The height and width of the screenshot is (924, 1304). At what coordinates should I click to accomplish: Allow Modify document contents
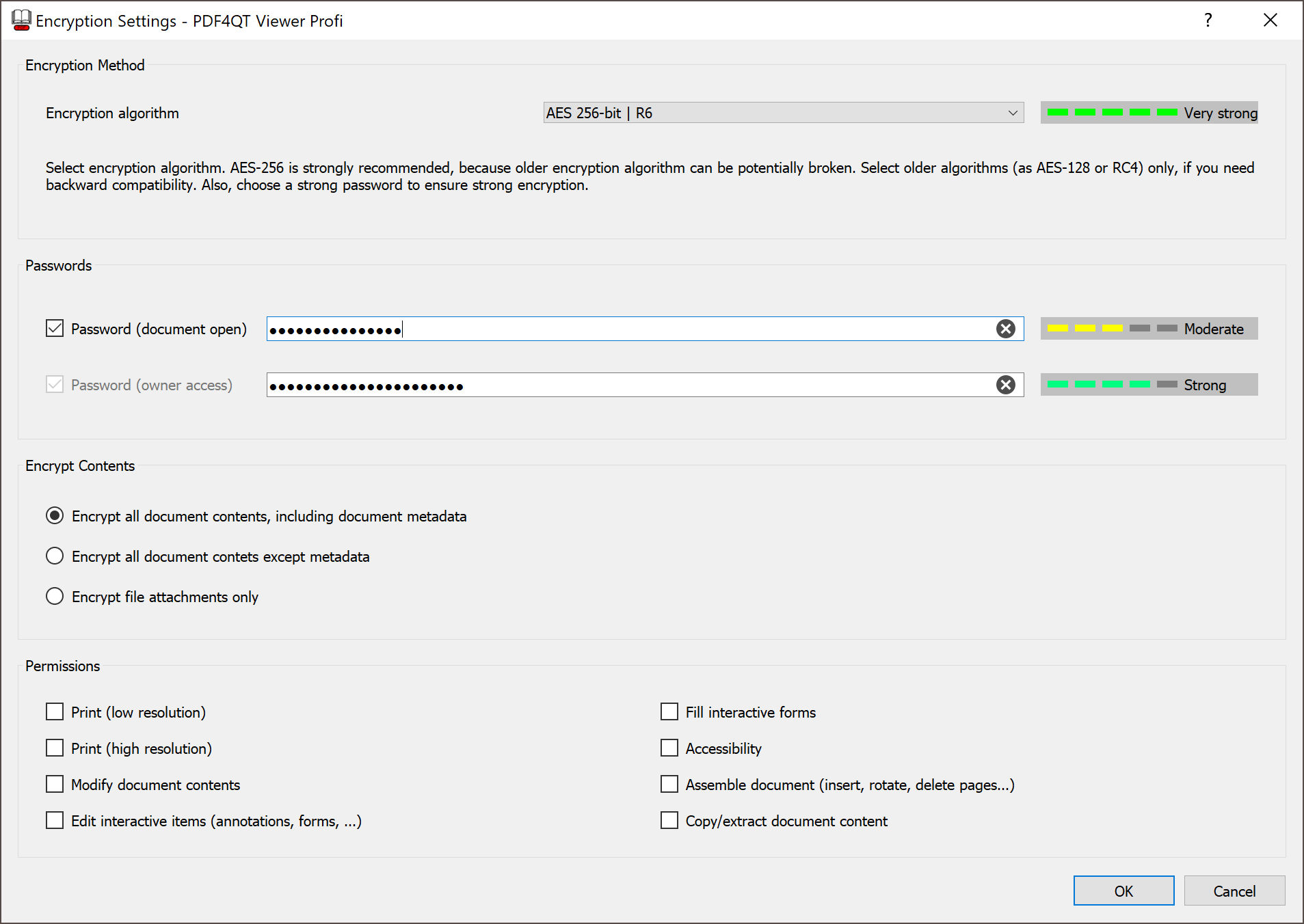click(55, 785)
